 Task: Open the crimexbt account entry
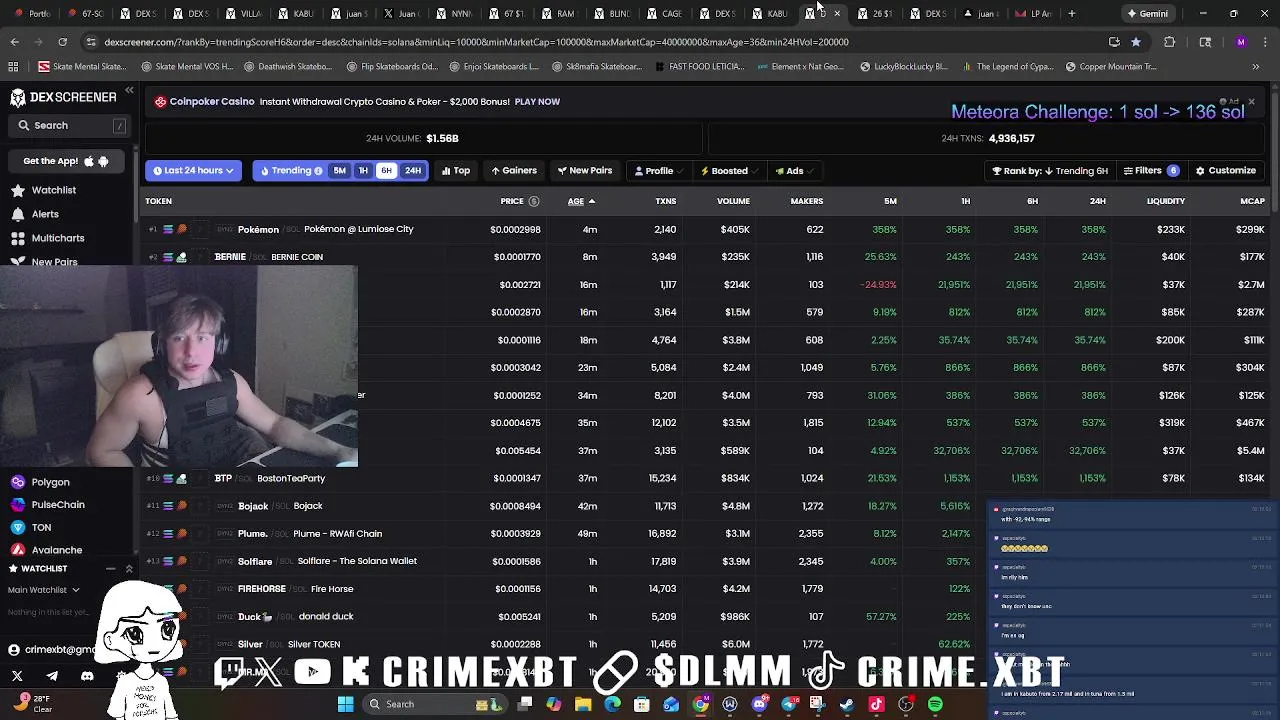point(52,650)
